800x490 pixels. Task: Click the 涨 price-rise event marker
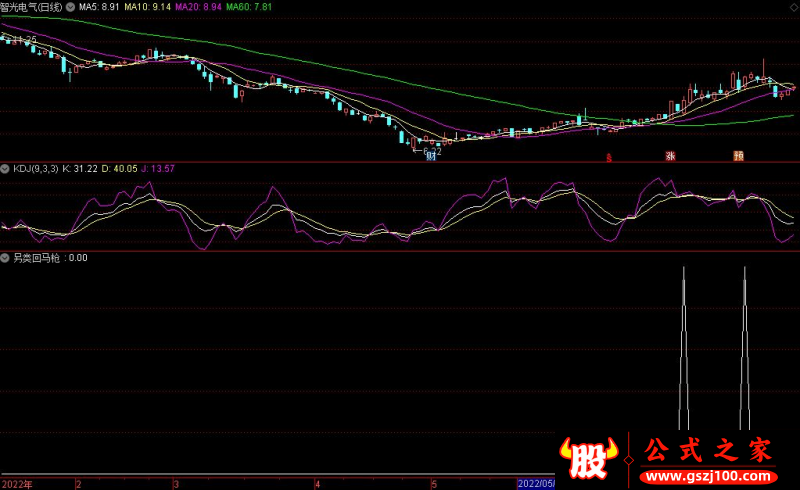coord(670,156)
